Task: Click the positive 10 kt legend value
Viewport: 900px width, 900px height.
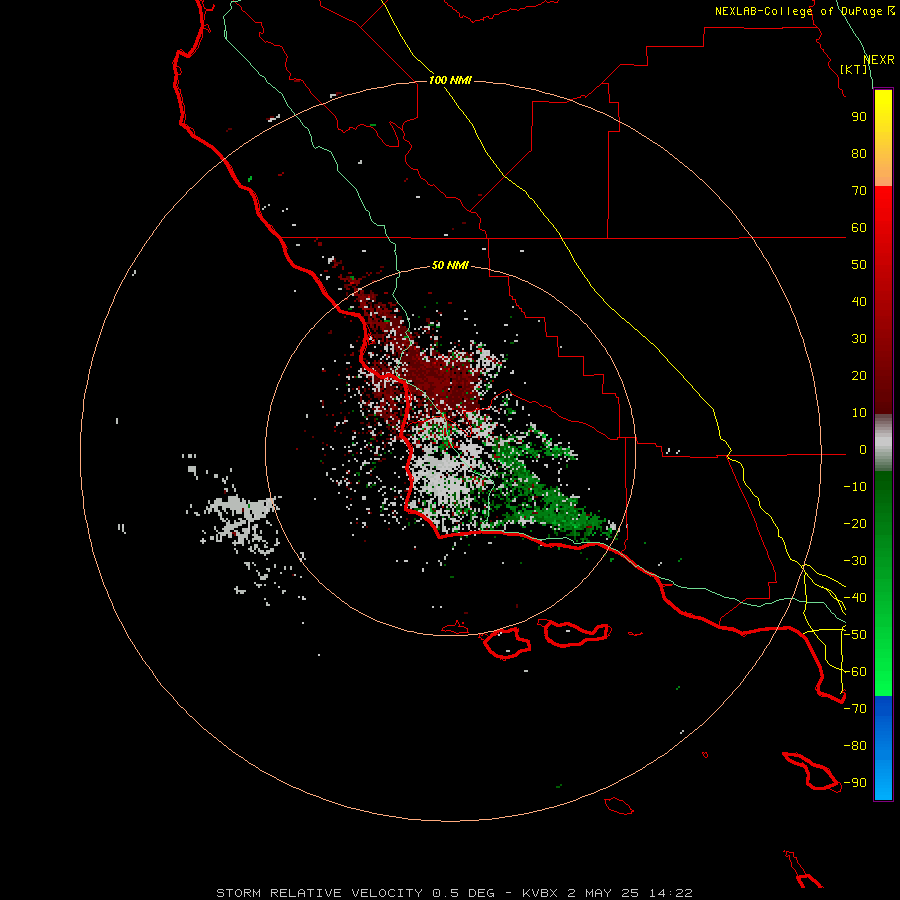Action: pos(859,413)
